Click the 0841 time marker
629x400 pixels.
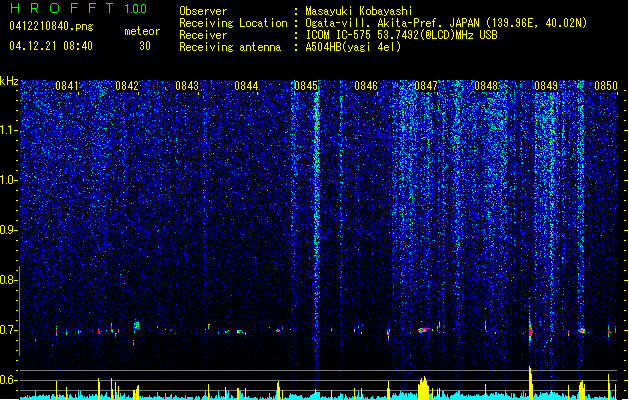[67, 86]
